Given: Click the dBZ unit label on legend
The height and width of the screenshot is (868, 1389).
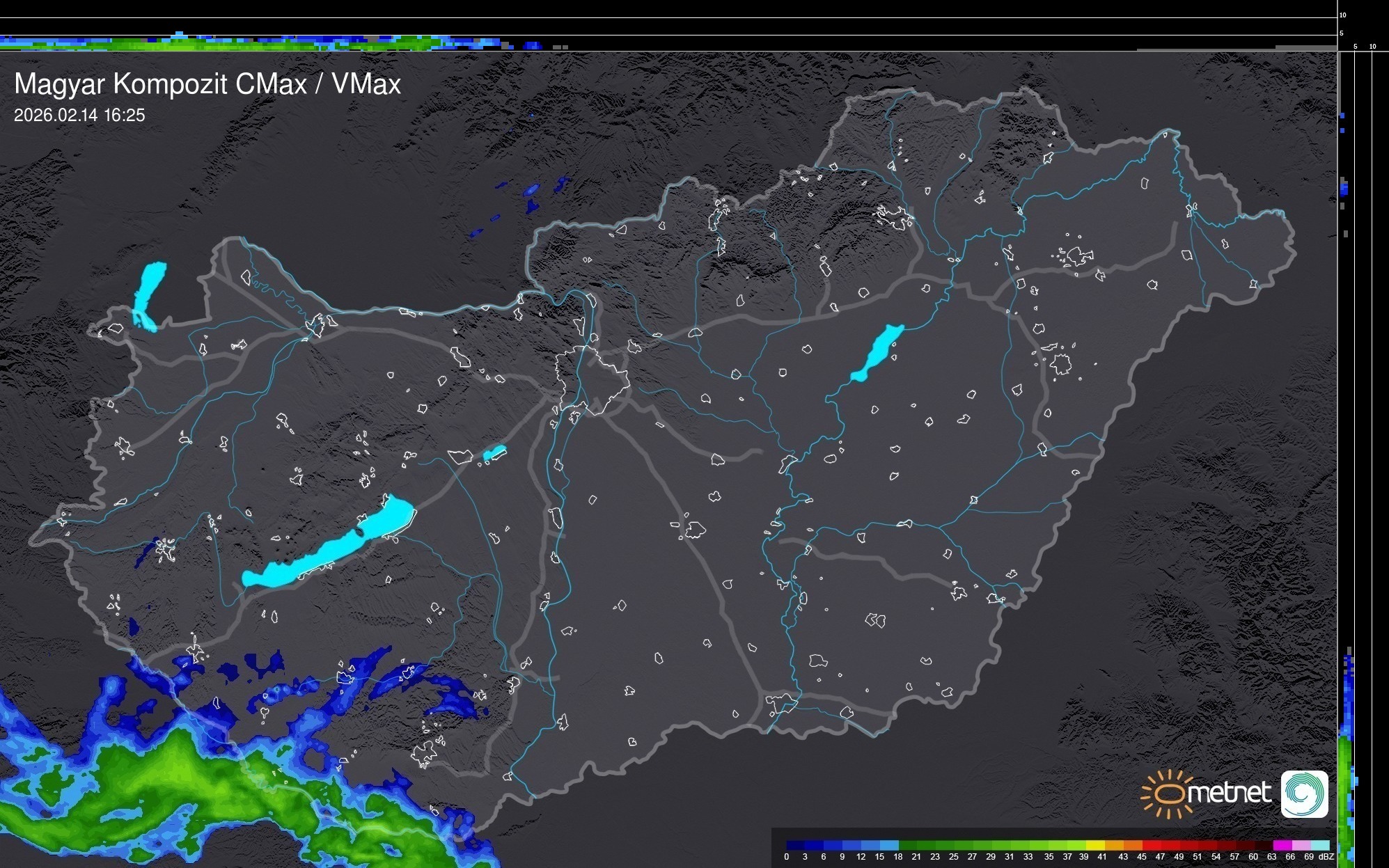Looking at the screenshot, I should 1326,857.
